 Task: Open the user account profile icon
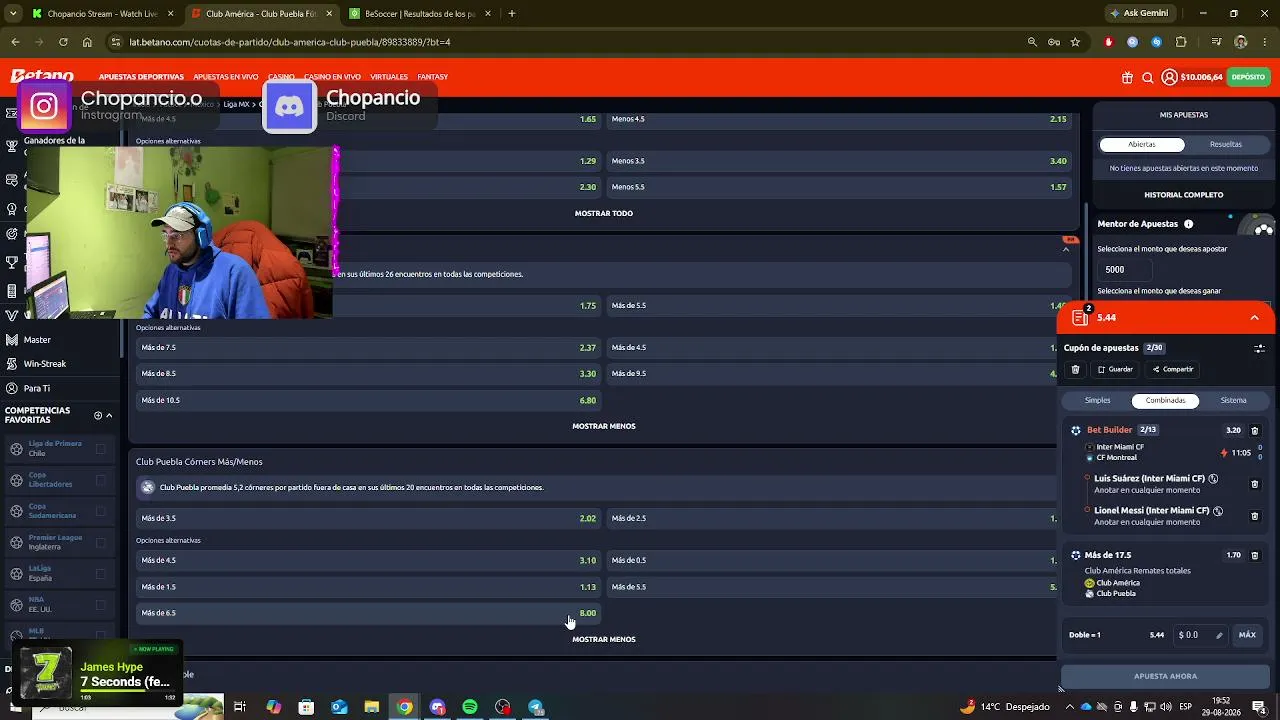pos(1169,77)
